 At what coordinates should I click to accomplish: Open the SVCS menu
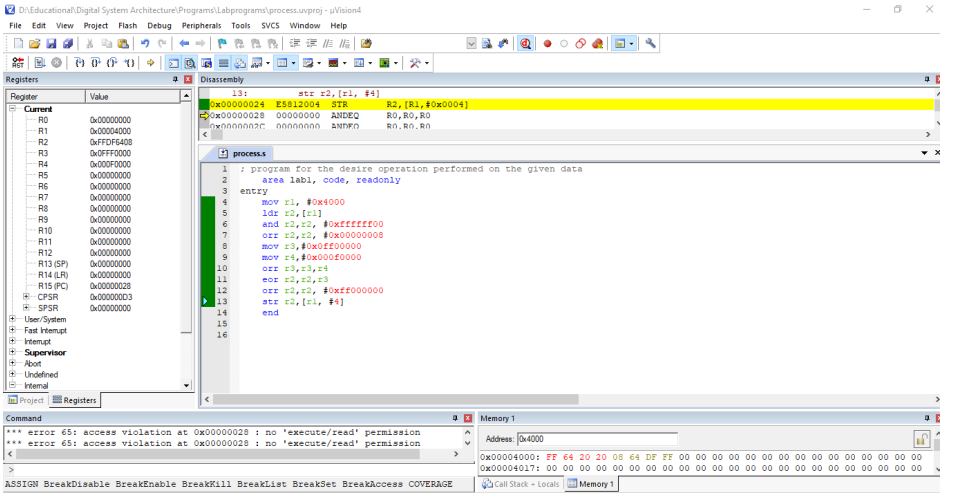point(270,26)
